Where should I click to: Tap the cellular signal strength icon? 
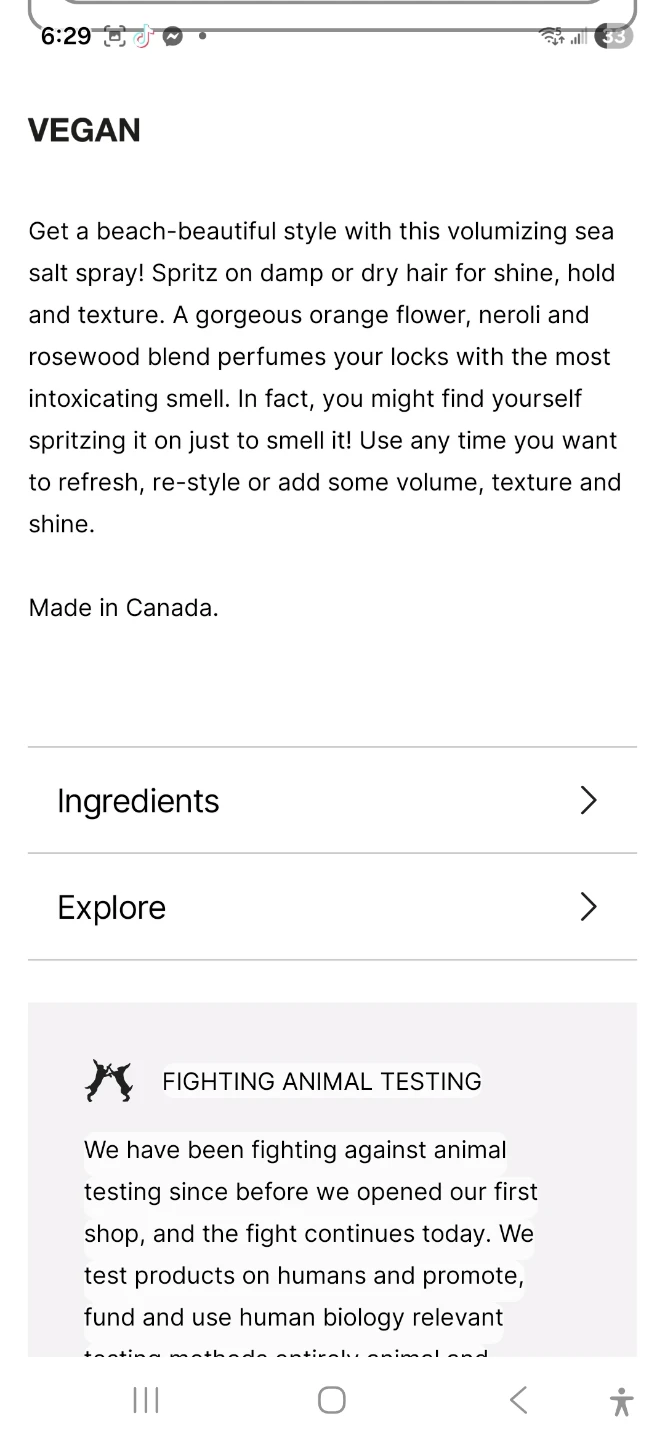tap(577, 37)
